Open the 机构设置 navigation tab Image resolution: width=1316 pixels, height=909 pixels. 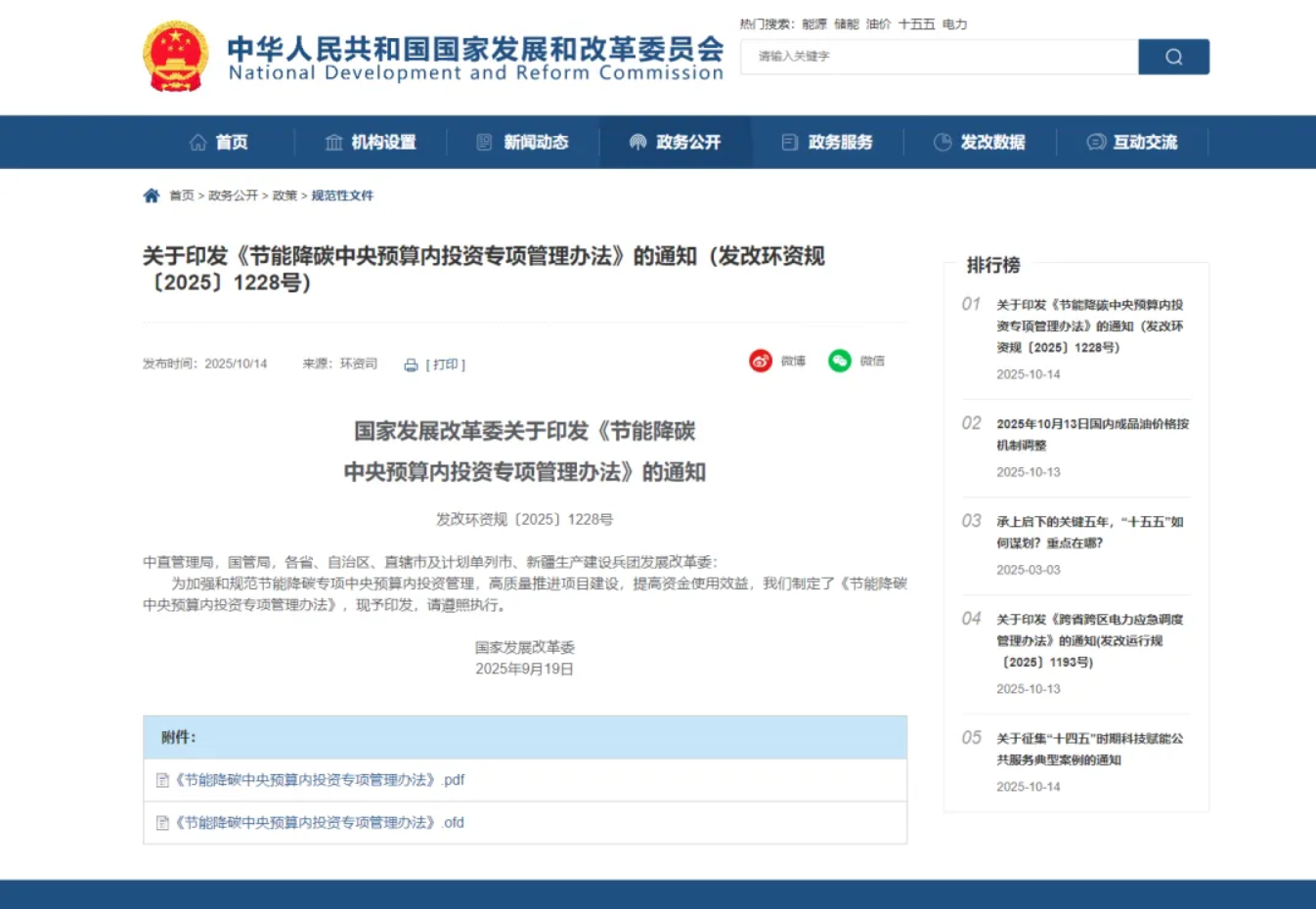pyautogui.click(x=371, y=143)
